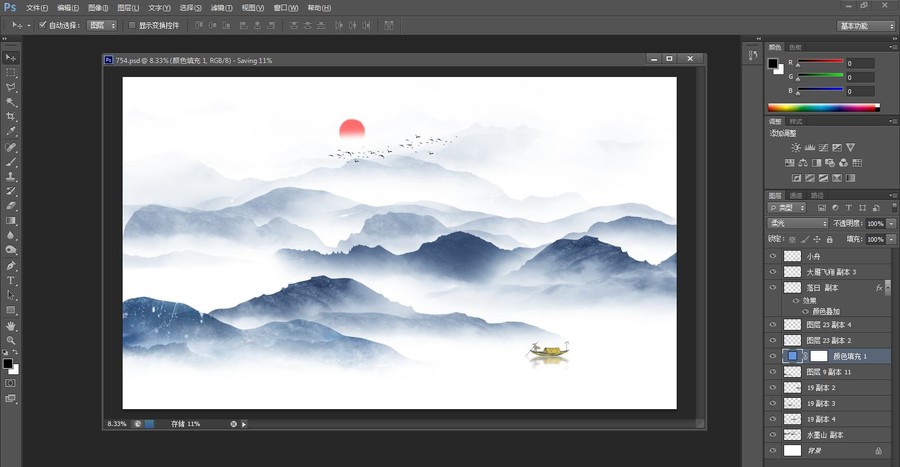
Task: Switch to the 色板 tab
Action: pos(795,47)
